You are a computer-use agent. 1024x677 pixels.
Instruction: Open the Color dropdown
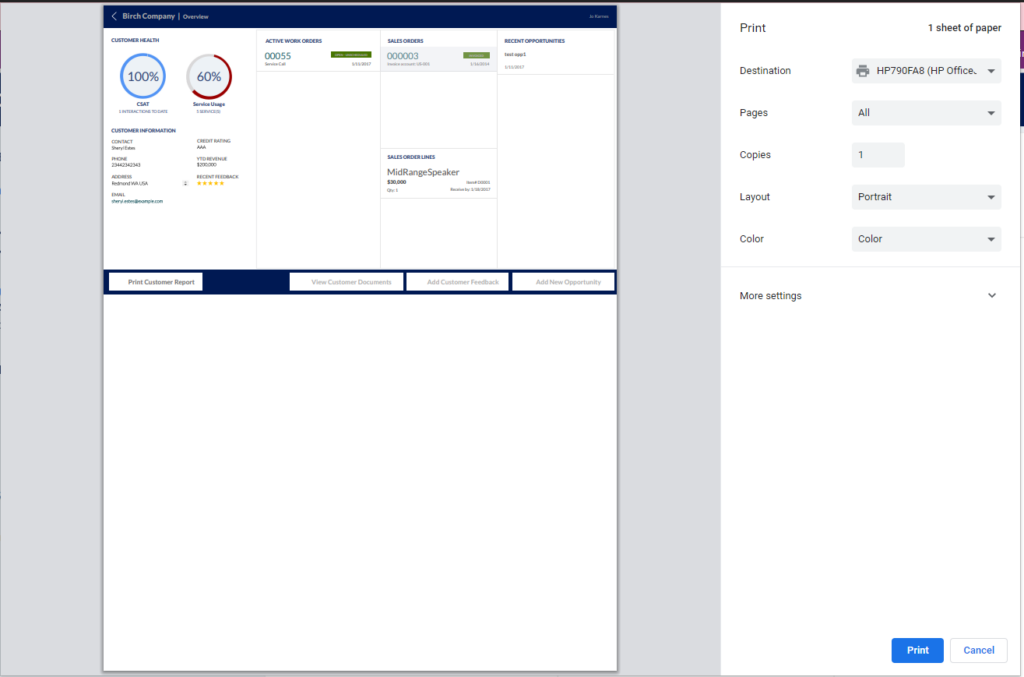pos(925,238)
